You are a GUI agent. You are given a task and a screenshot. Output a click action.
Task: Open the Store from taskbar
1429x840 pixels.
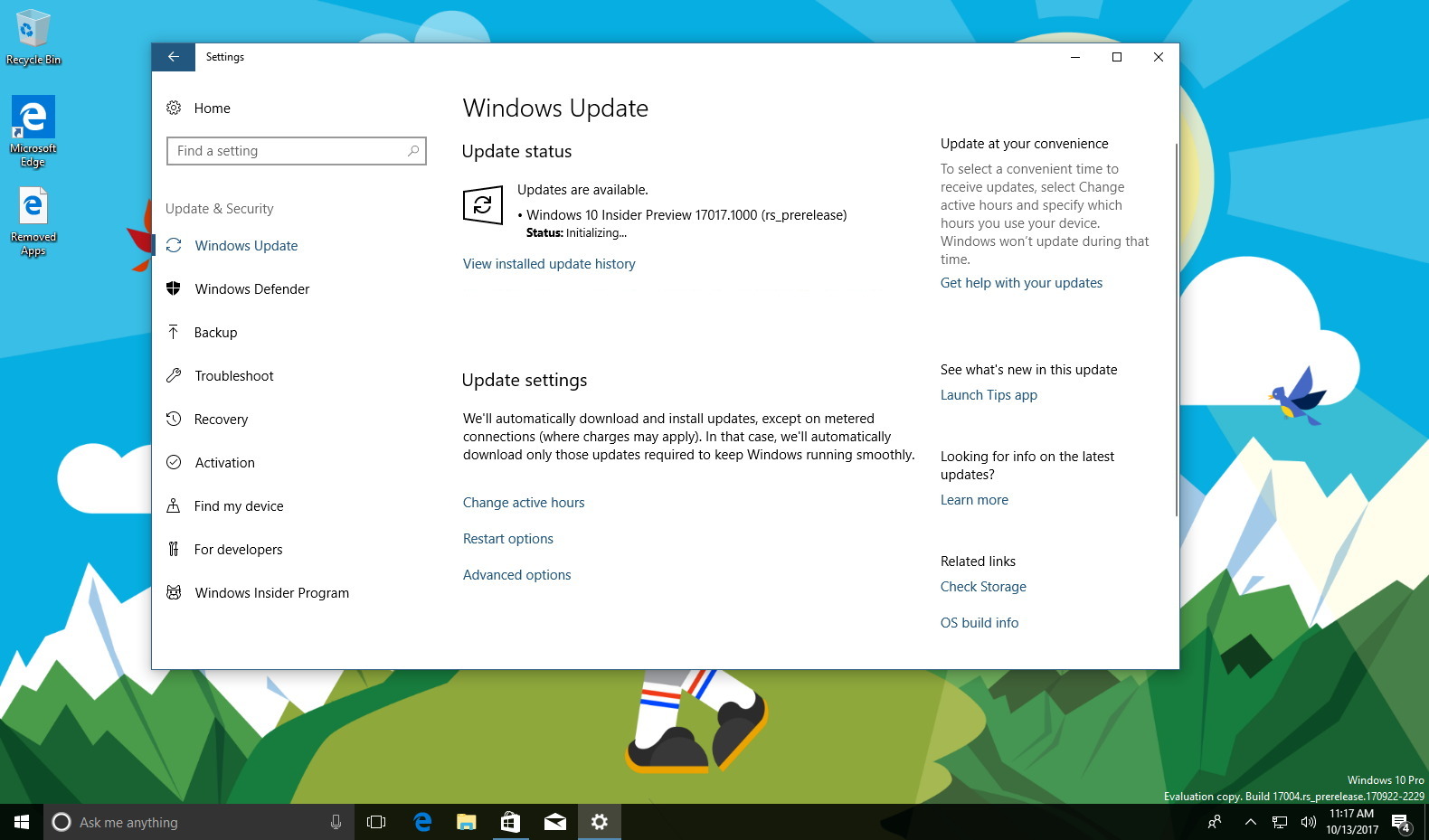(510, 822)
